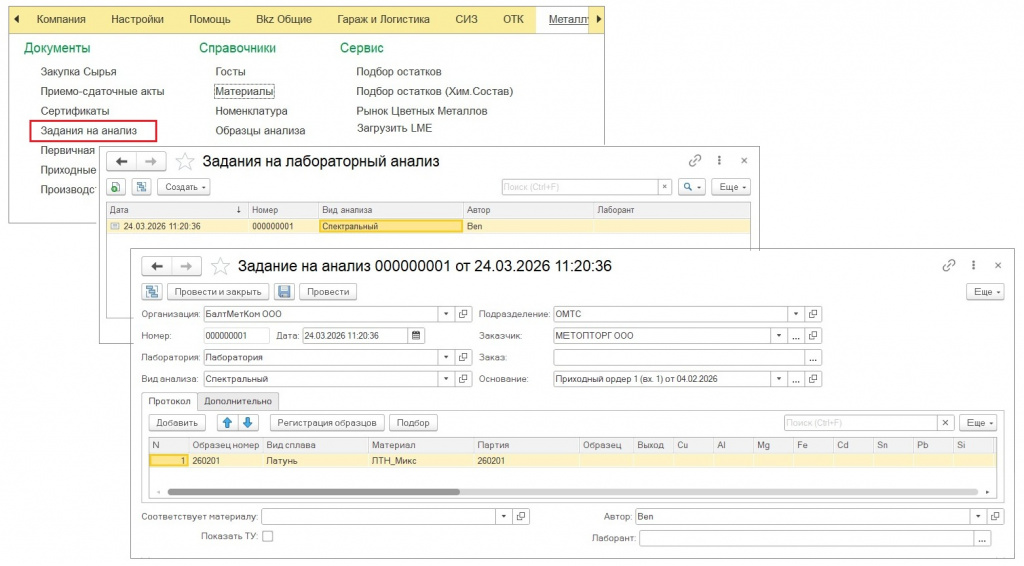Open the Еще menu of the document
1024x566 pixels.
[984, 291]
